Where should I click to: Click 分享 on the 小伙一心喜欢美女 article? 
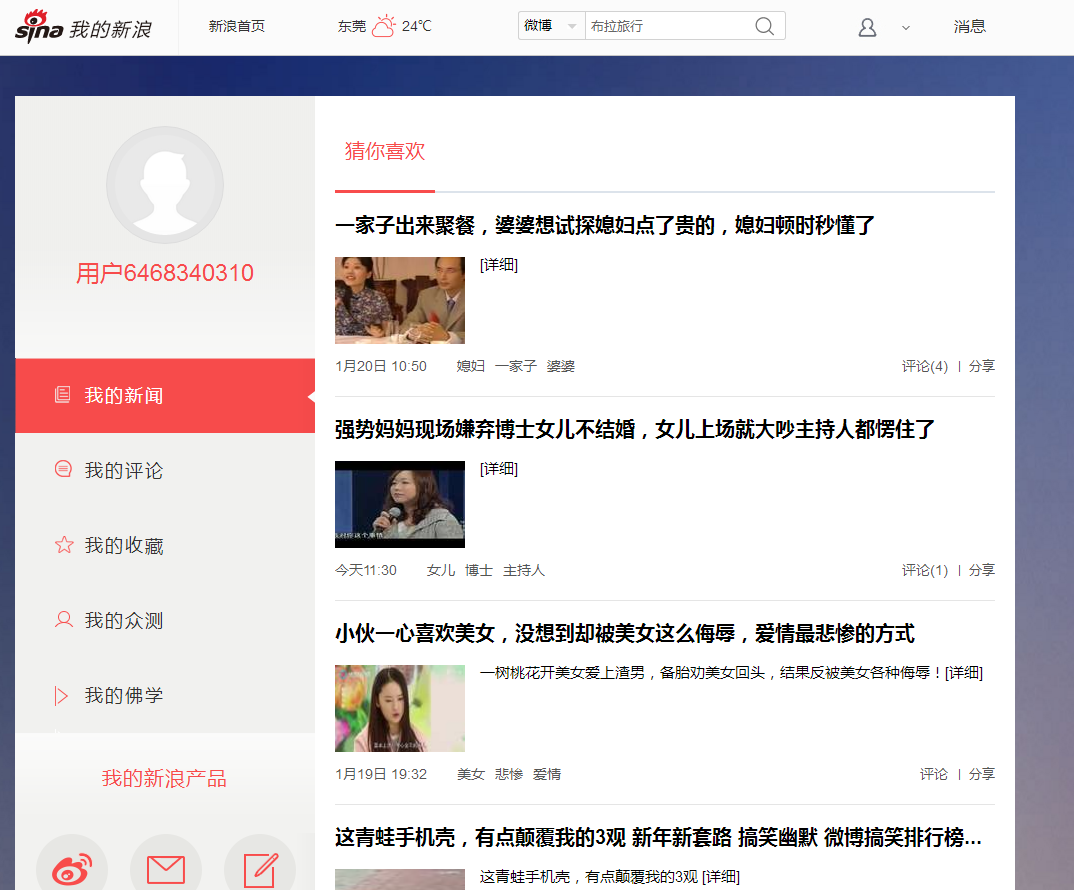[982, 774]
